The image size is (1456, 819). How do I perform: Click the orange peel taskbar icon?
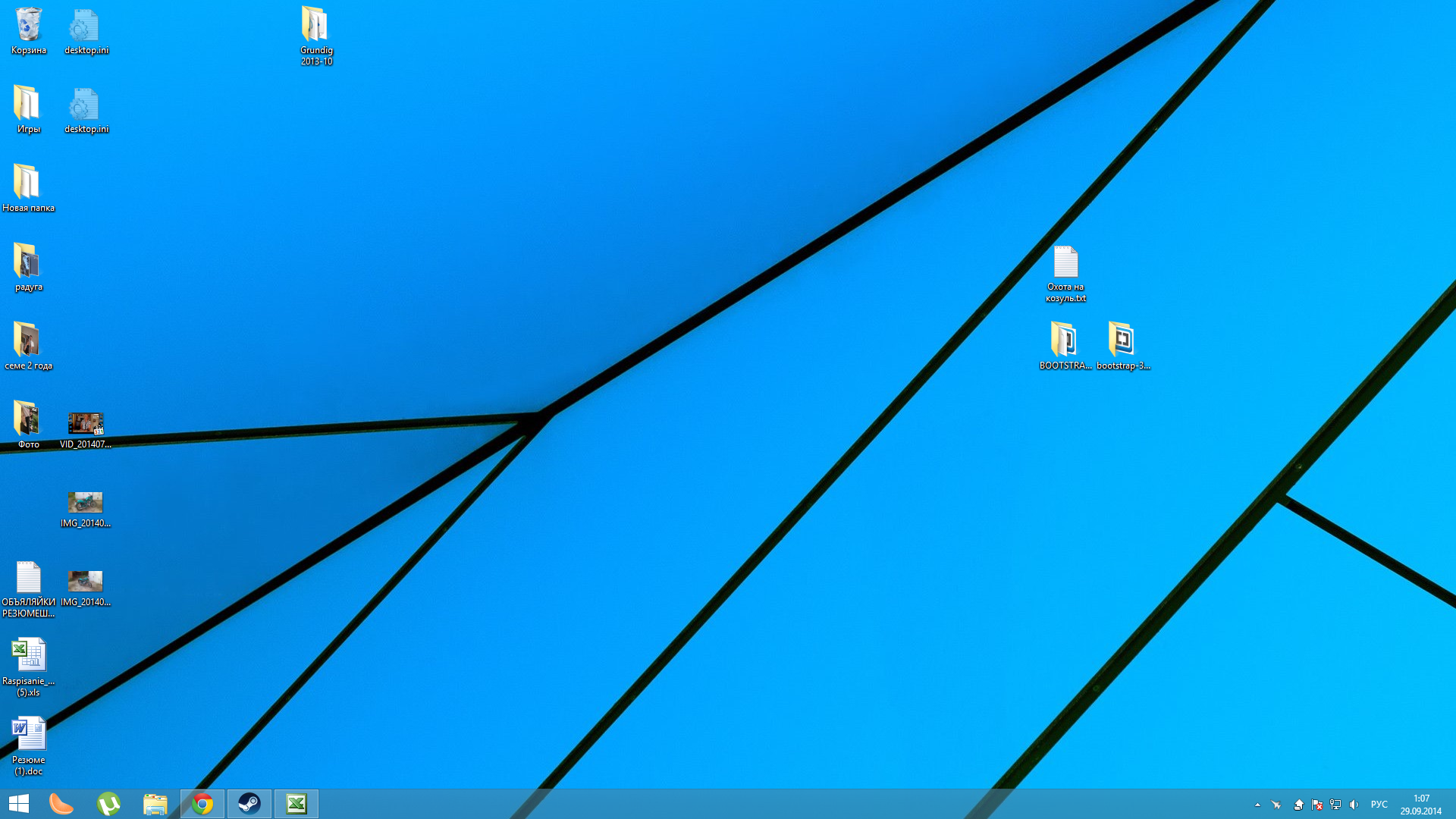(x=61, y=804)
